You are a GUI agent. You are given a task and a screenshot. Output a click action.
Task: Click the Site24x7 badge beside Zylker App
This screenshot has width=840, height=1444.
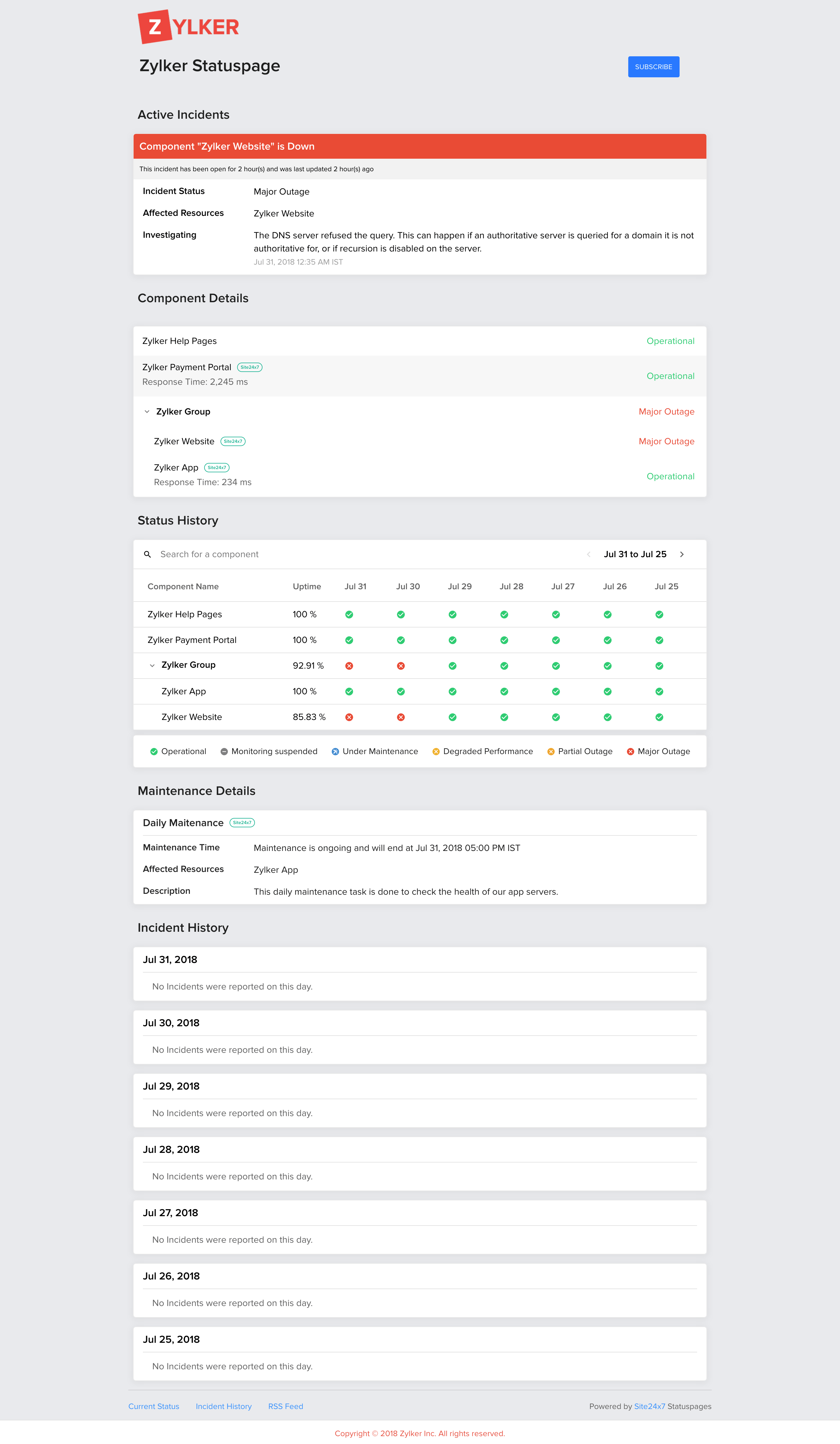217,468
